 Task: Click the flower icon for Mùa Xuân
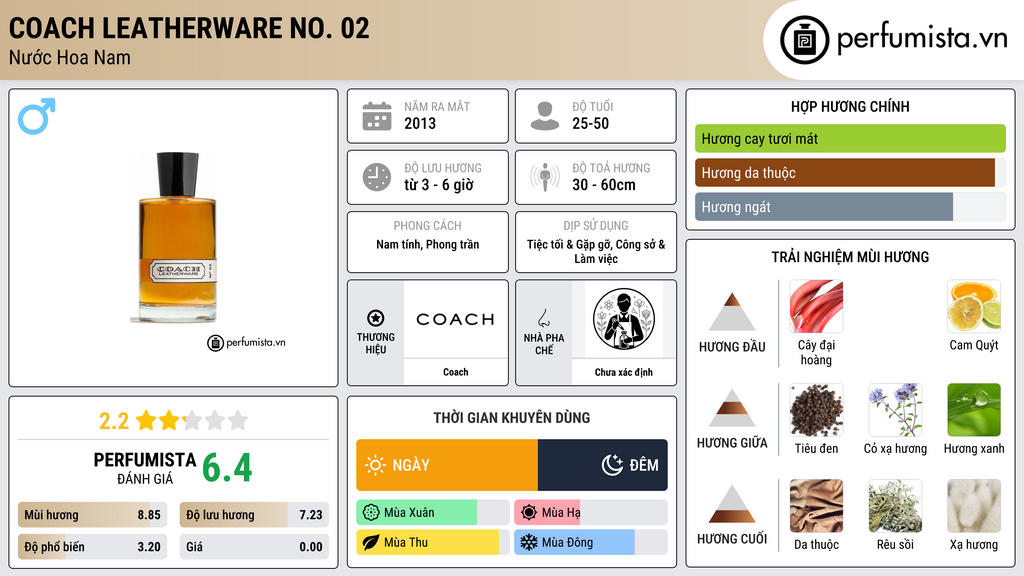(x=371, y=513)
